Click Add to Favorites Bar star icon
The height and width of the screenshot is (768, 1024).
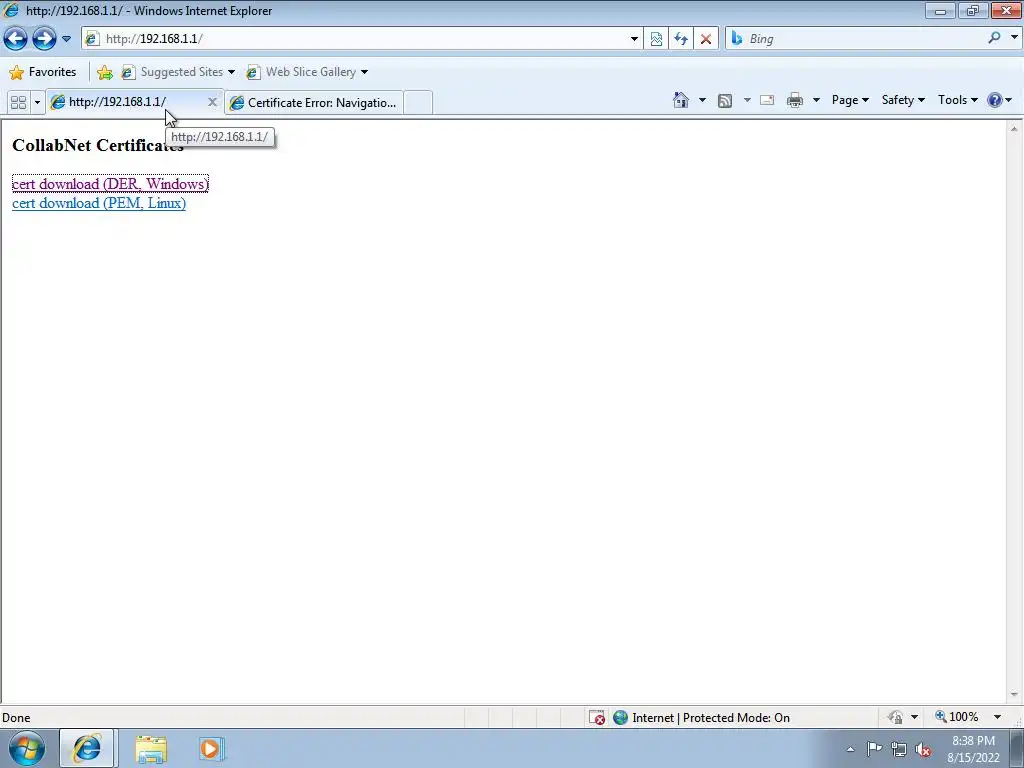point(104,72)
